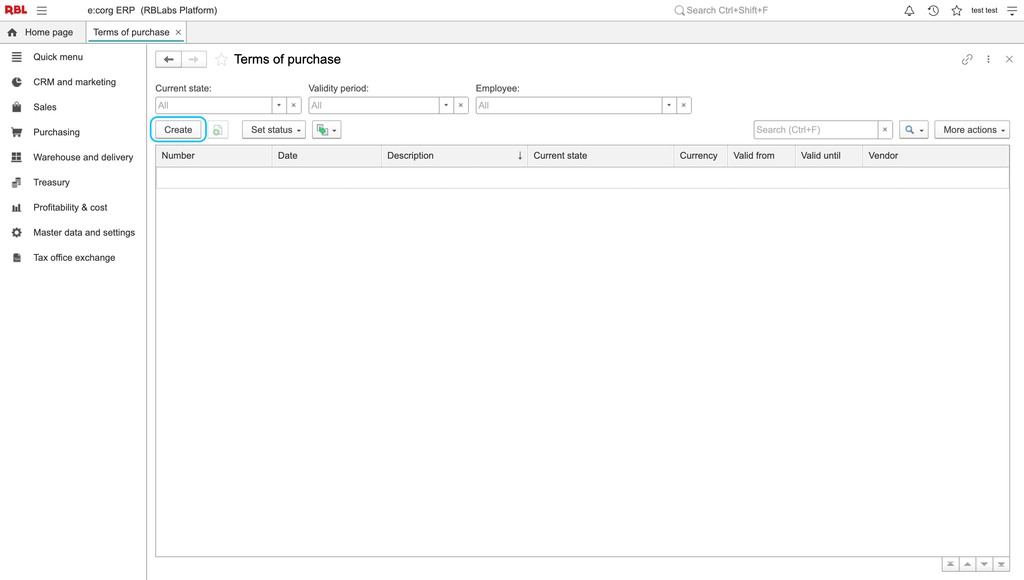Sort by the Date column header
This screenshot has width=1024, height=580.
(327, 156)
